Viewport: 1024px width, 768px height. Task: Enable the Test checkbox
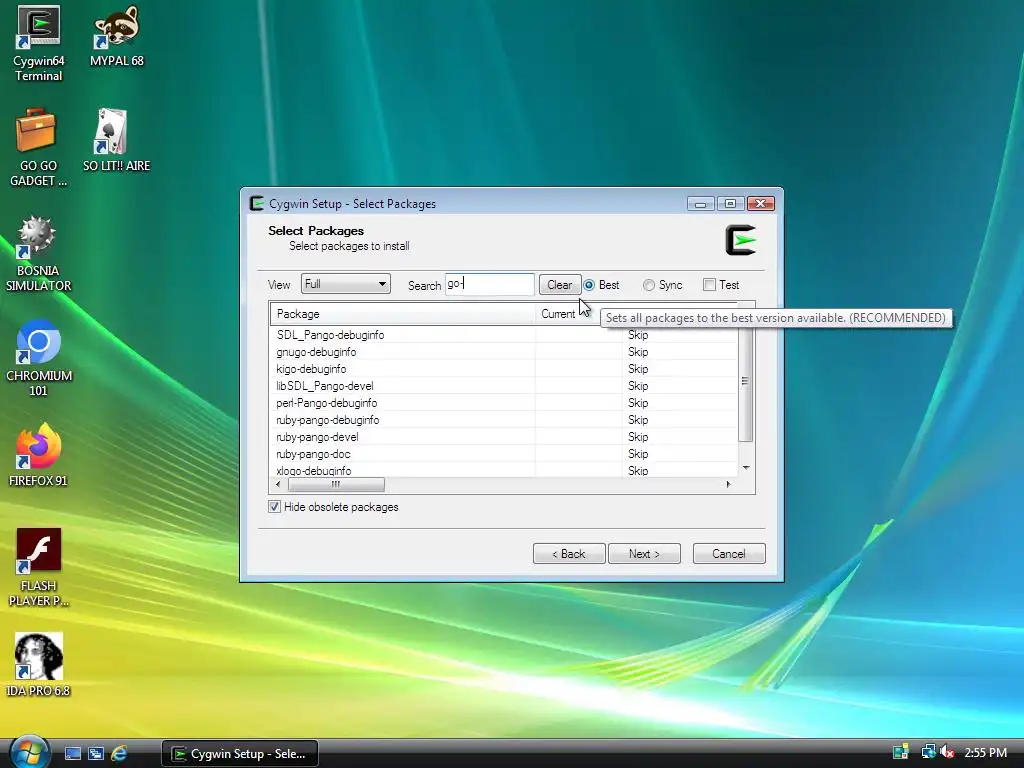709,285
